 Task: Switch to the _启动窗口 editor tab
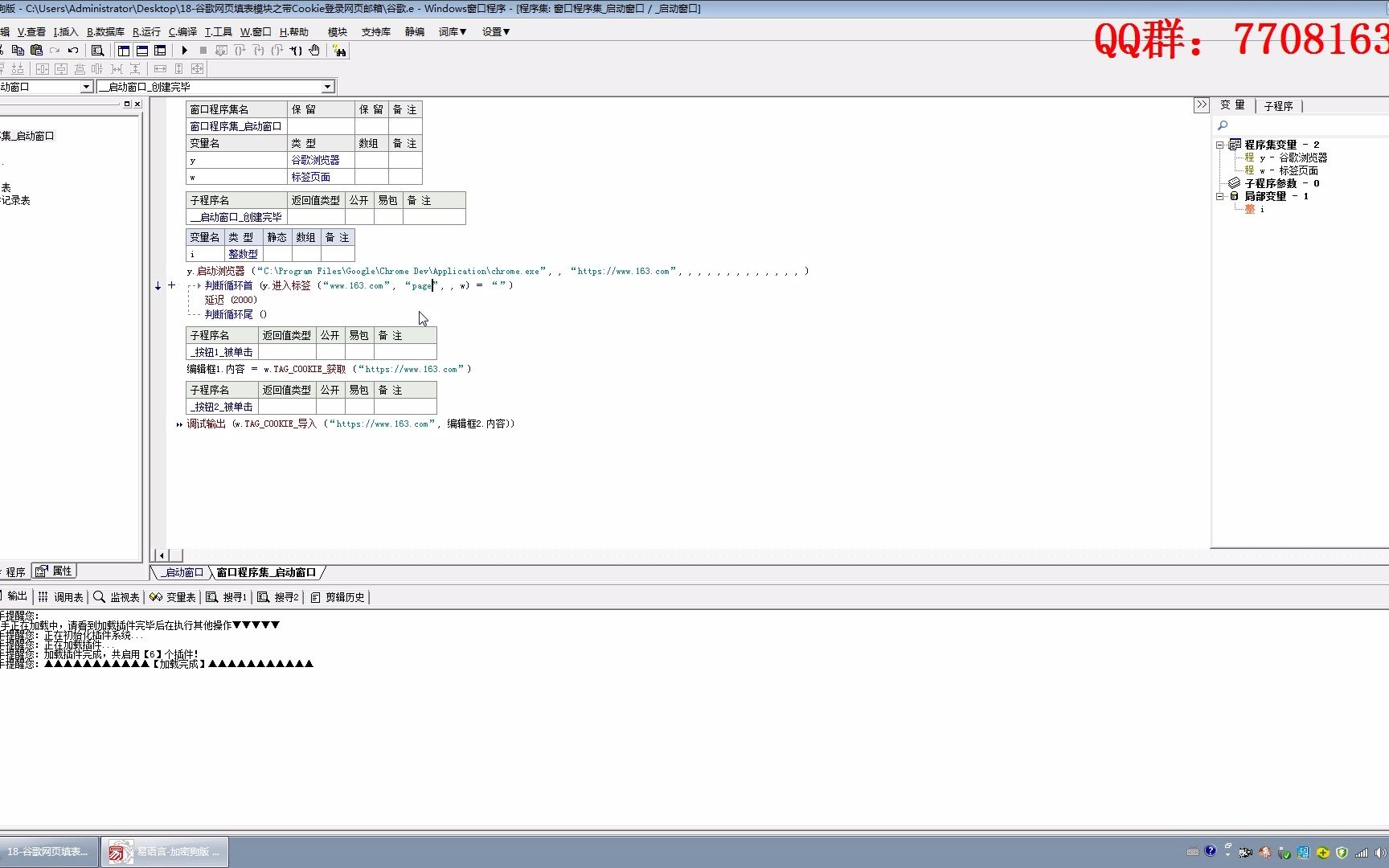tap(182, 572)
